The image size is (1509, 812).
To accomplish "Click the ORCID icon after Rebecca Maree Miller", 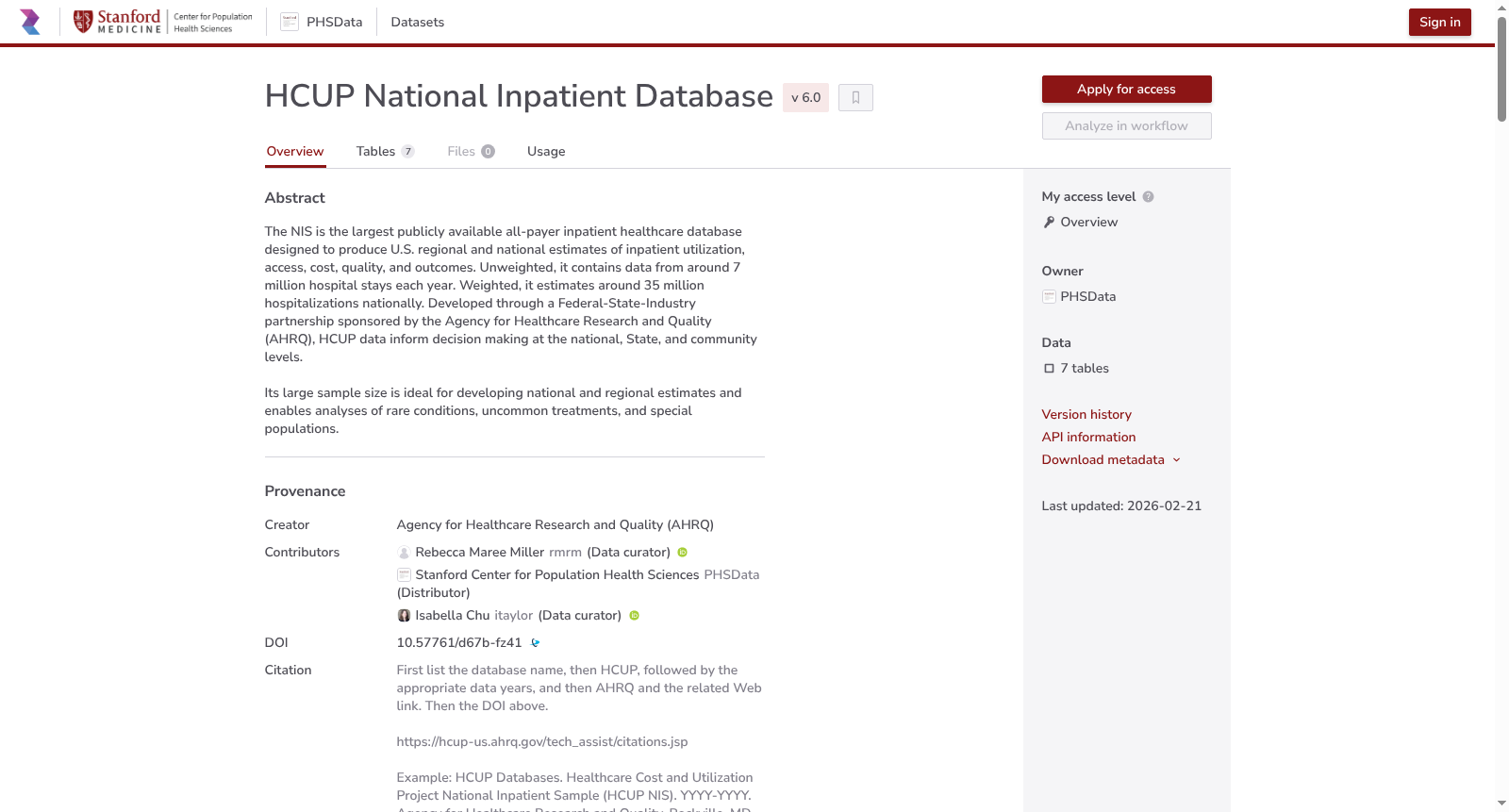I will 683,553.
